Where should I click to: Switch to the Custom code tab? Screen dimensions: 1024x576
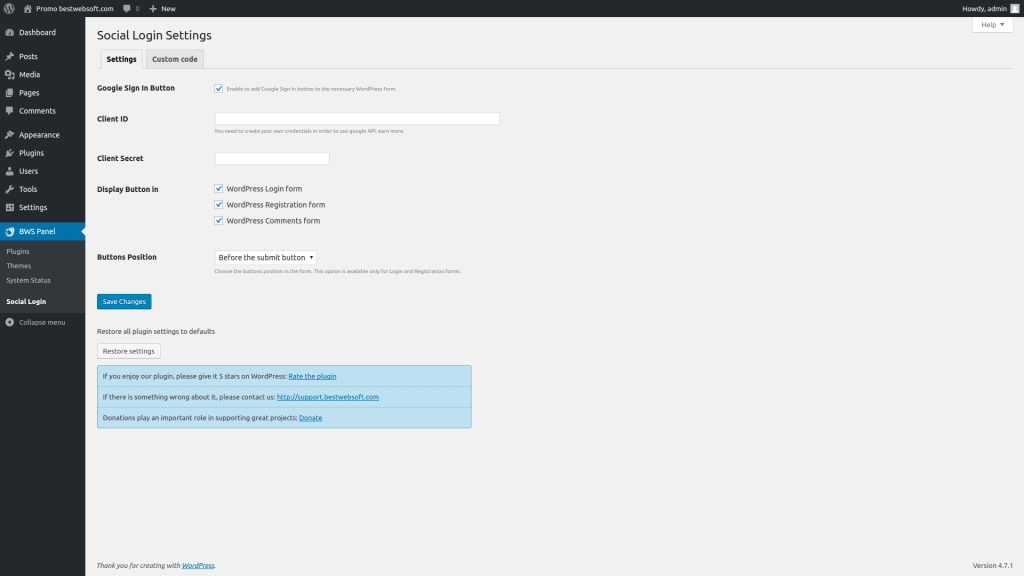pos(174,59)
